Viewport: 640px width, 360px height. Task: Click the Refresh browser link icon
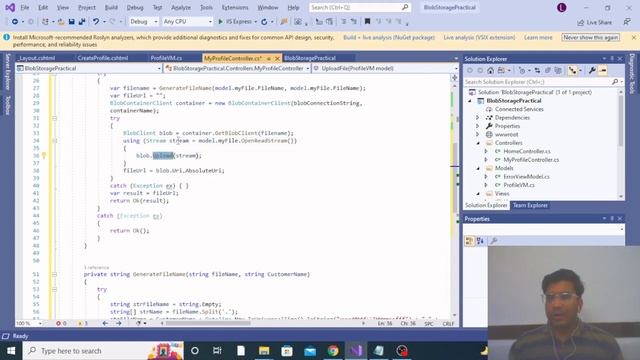click(x=264, y=22)
